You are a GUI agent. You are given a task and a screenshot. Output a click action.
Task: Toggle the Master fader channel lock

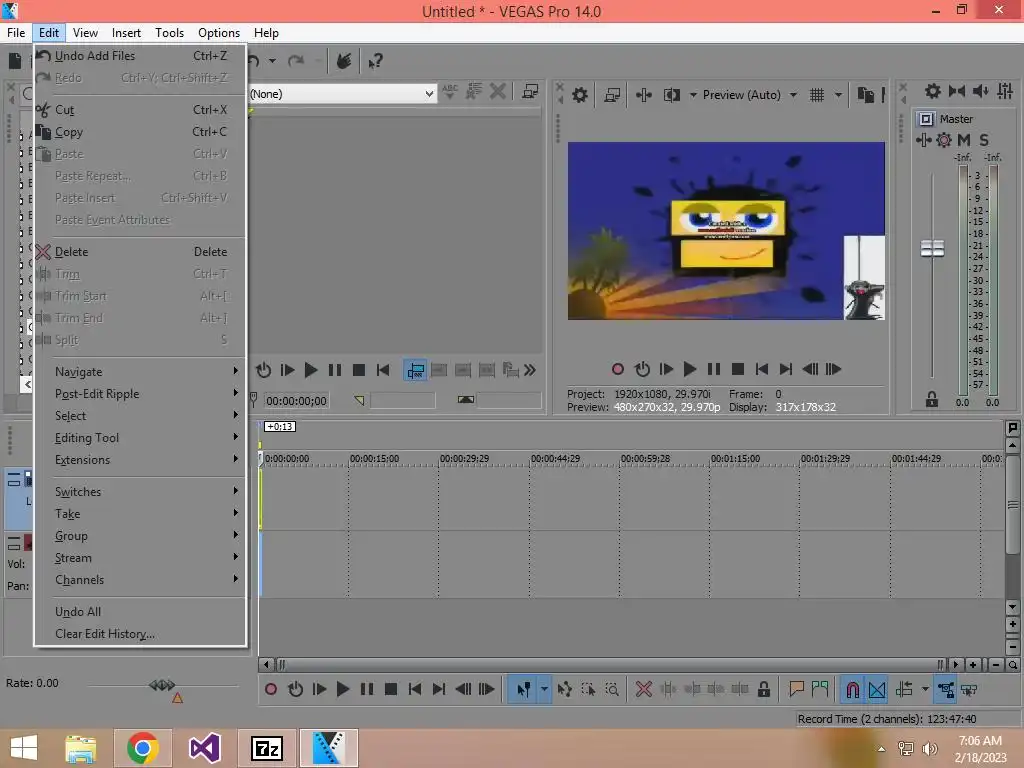point(932,400)
